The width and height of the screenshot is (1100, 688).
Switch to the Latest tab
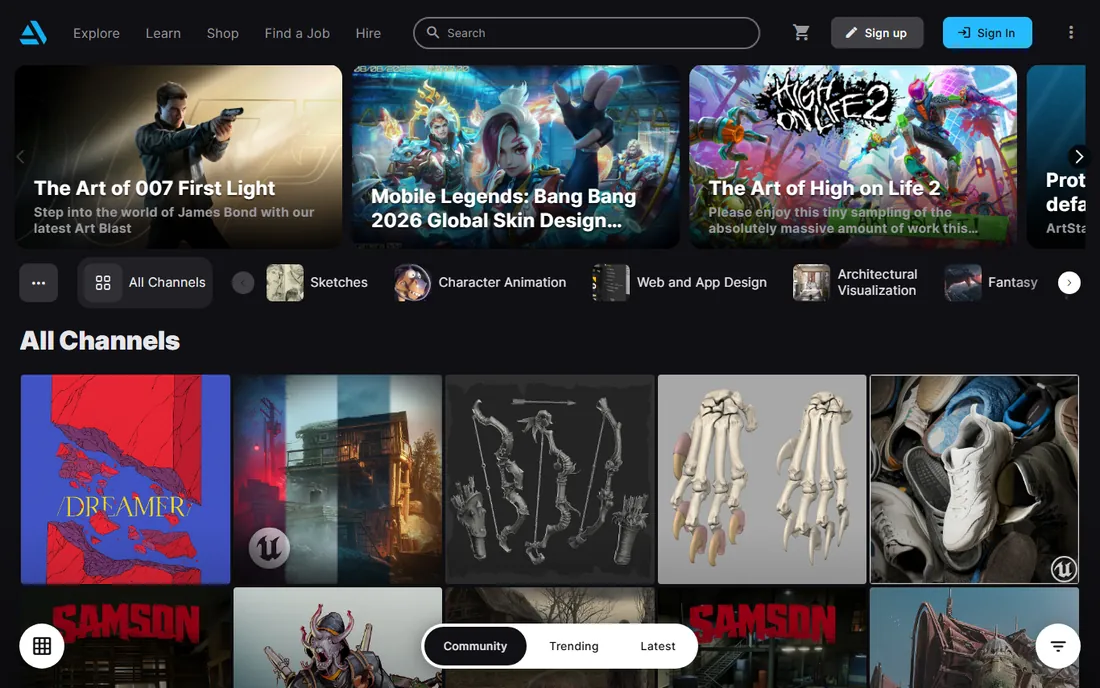(657, 646)
